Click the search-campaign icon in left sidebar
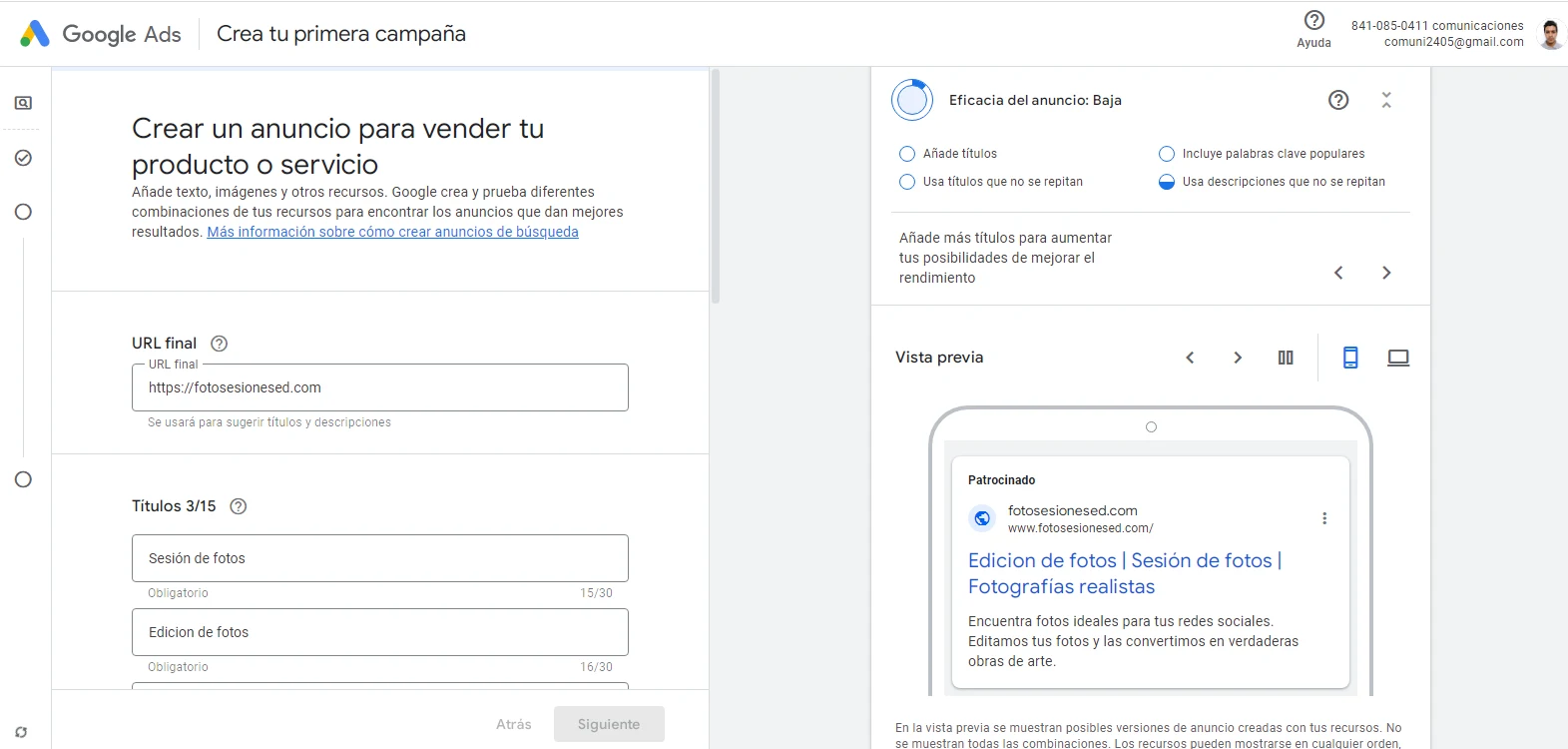This screenshot has width=1568, height=749. click(x=23, y=103)
